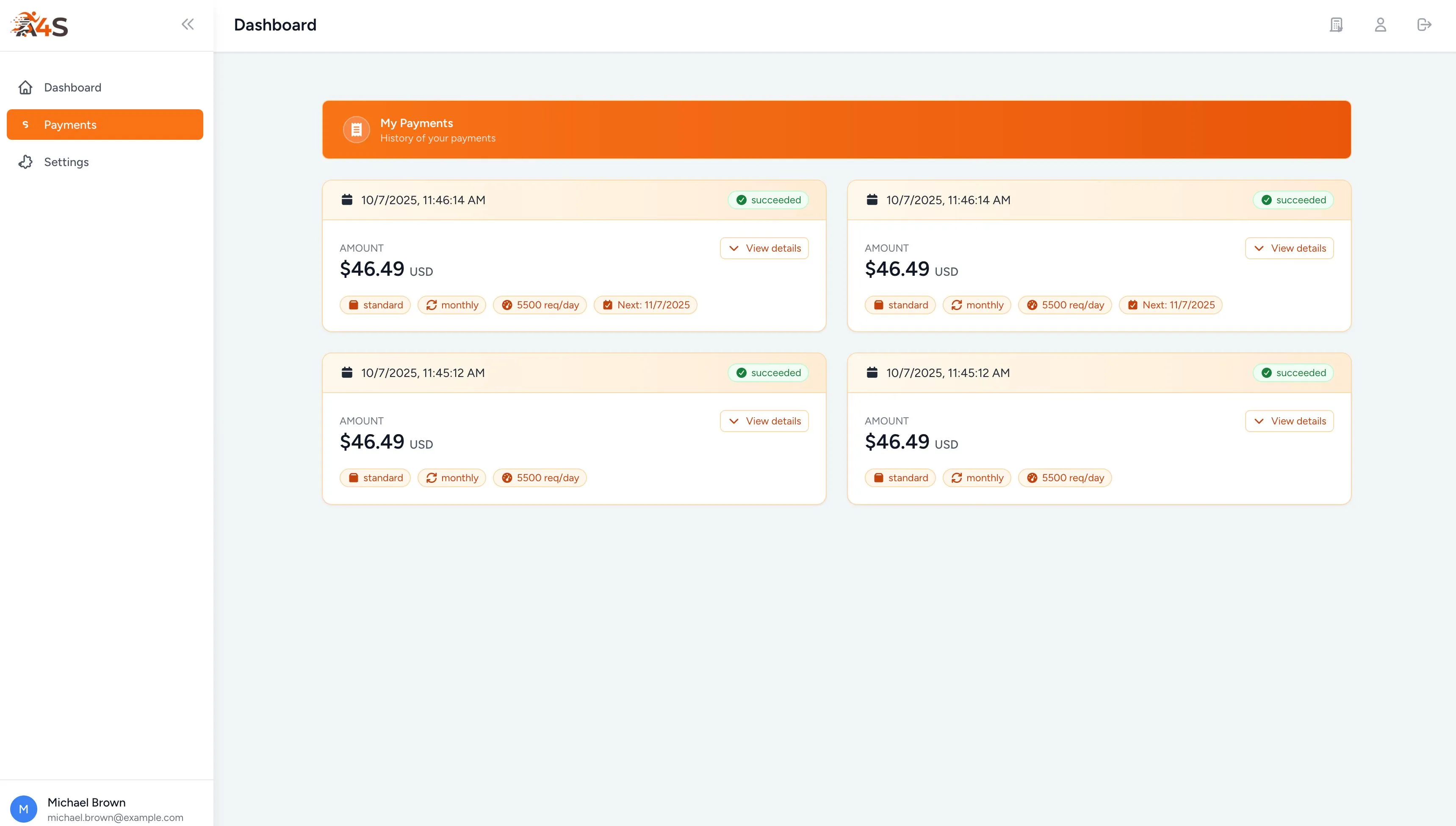Screen dimensions: 1456x826
Task: Click the My Payments receipt icon
Action: pos(356,129)
